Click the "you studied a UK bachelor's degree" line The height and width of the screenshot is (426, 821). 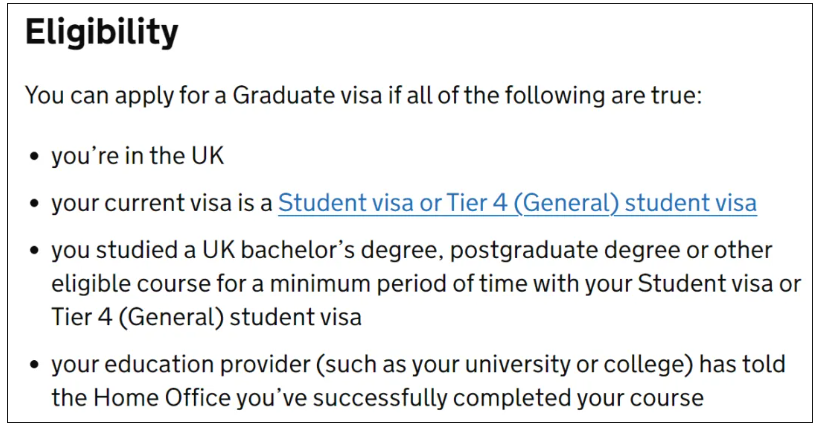click(412, 250)
